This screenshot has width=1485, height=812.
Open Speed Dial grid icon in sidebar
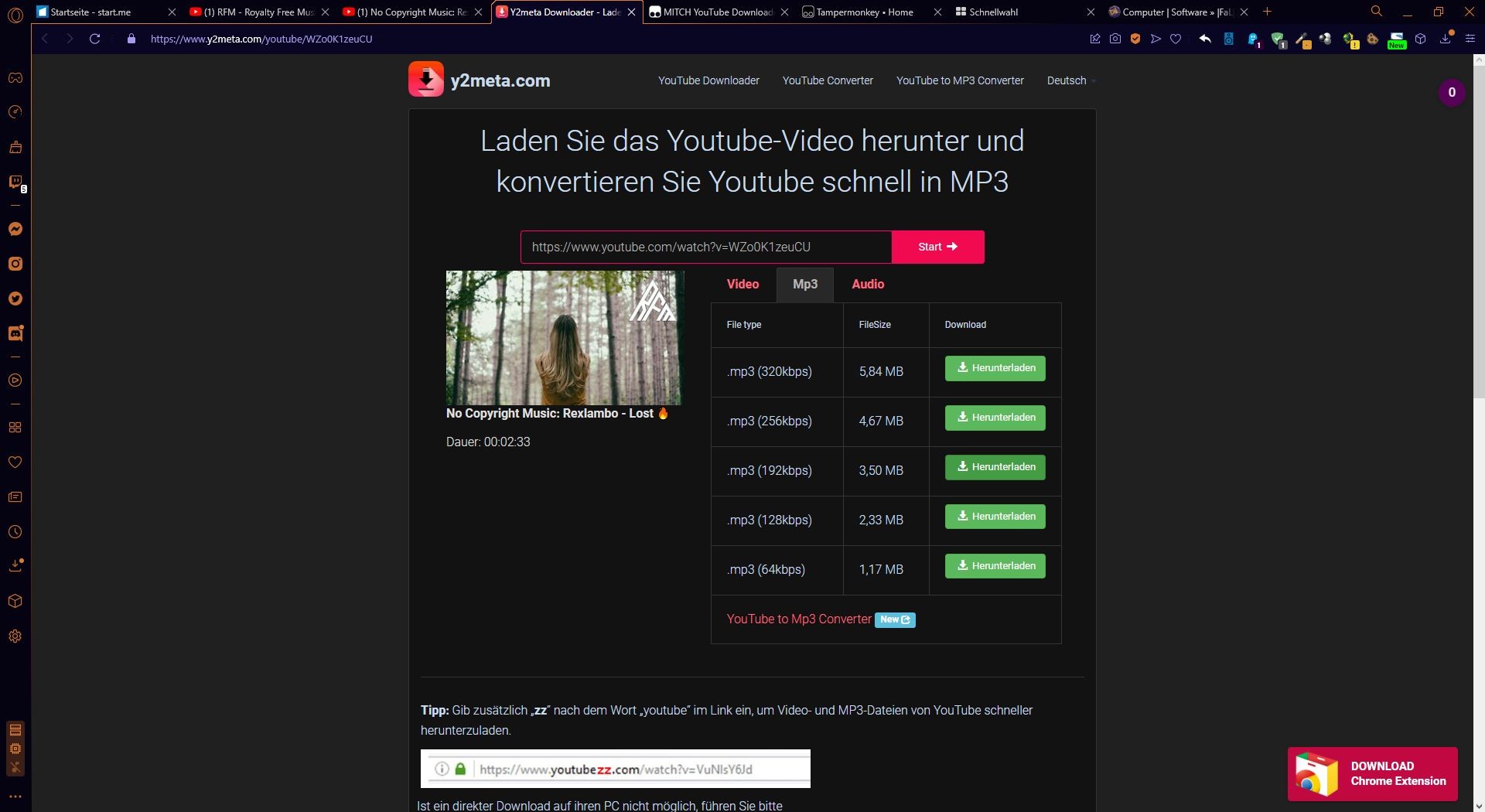[15, 427]
